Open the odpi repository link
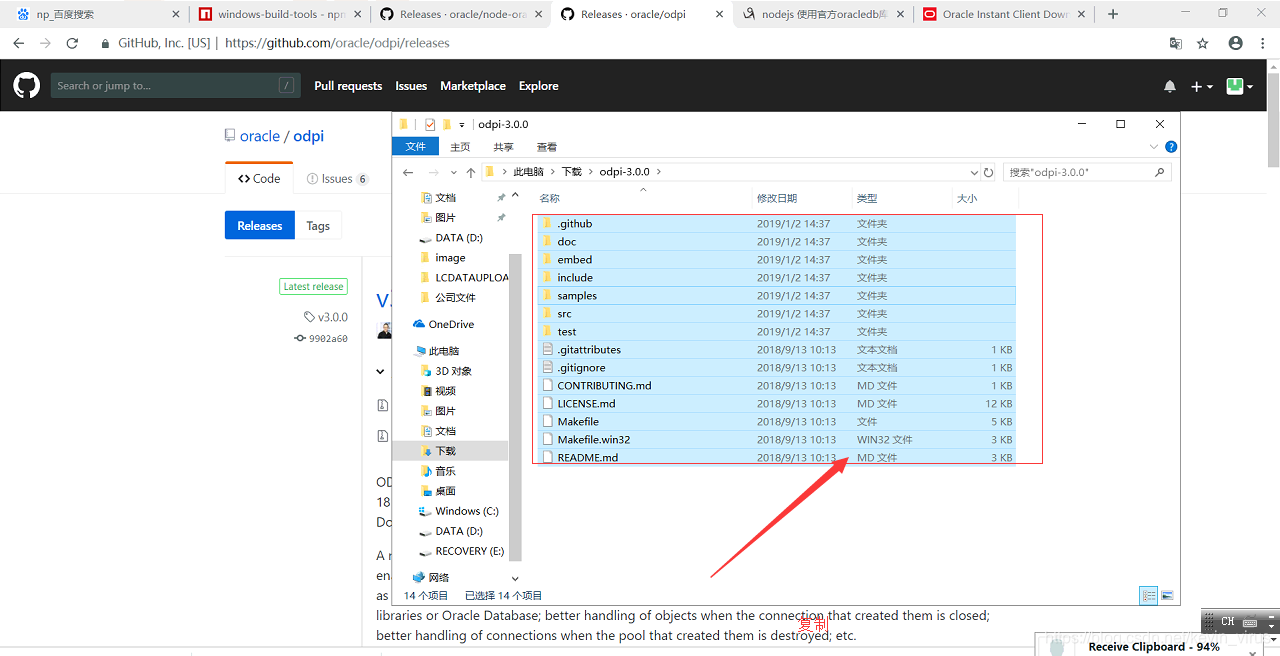The width and height of the screenshot is (1280, 656). pos(309,136)
